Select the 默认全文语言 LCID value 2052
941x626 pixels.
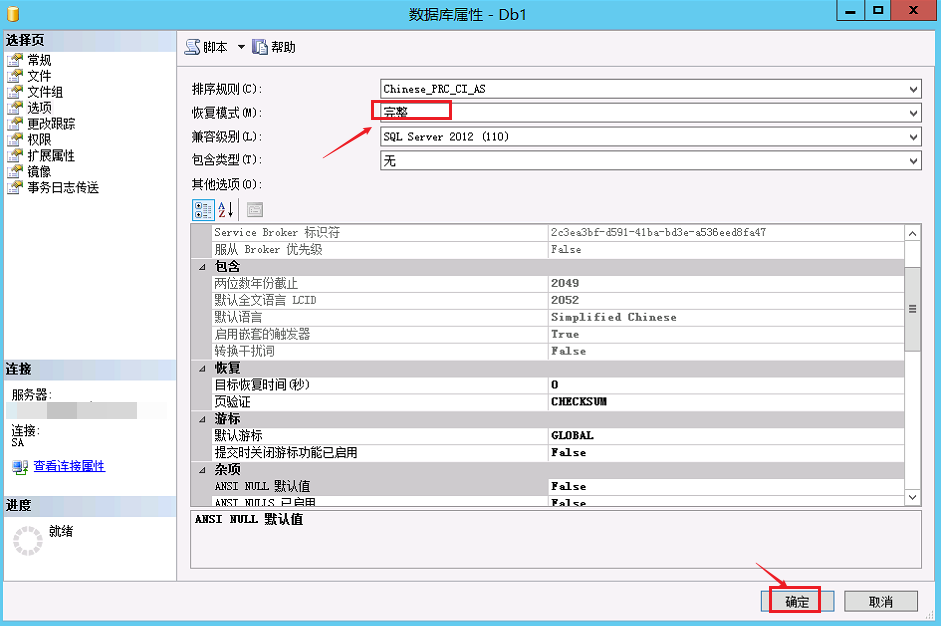(726, 300)
